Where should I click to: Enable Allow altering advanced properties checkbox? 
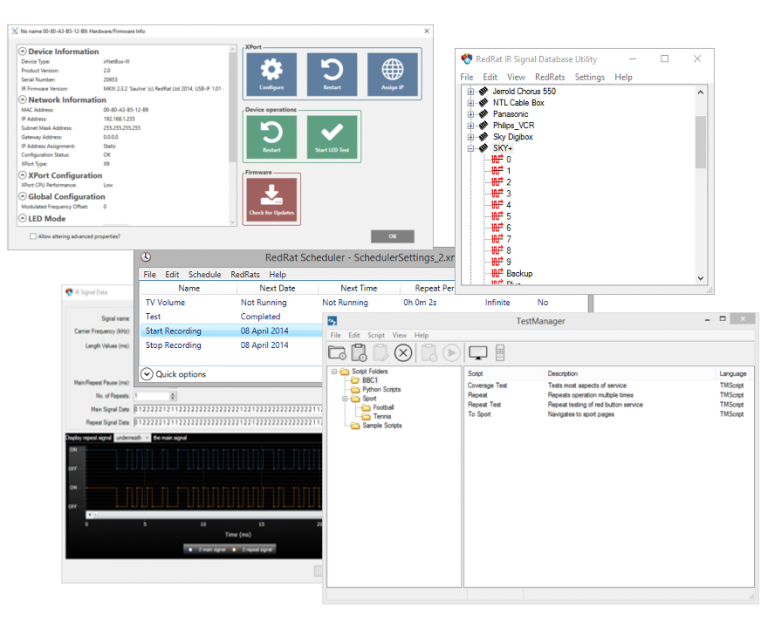[x=34, y=236]
